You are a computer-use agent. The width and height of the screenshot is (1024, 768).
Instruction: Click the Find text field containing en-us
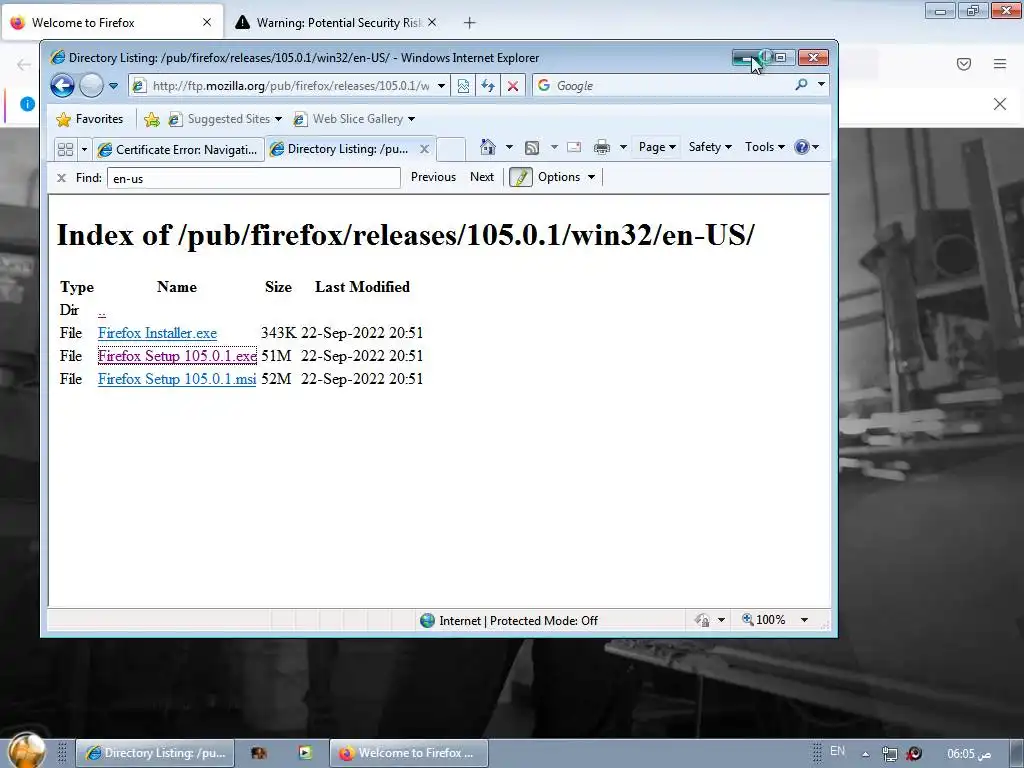(x=253, y=178)
